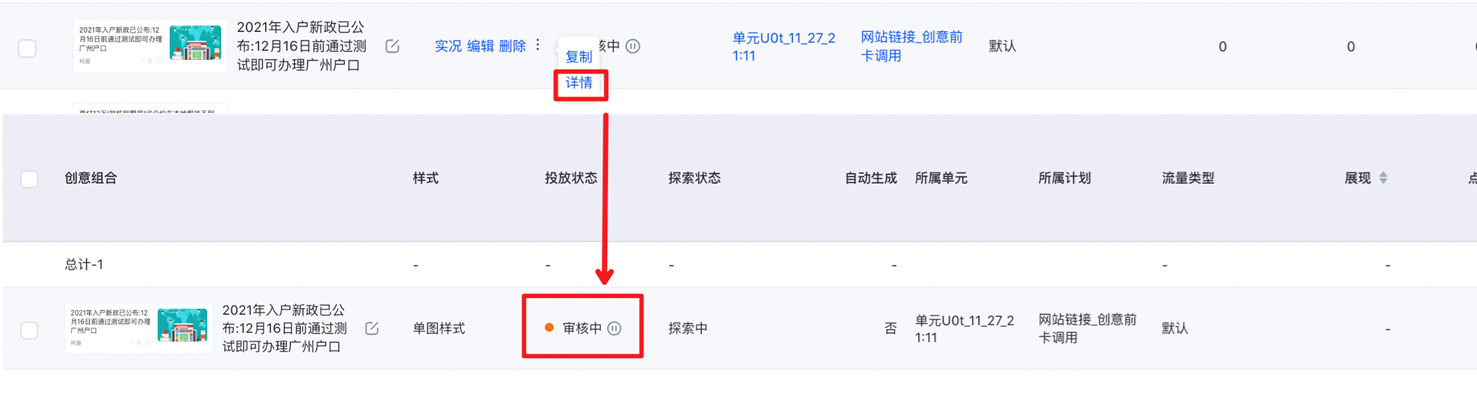
Task: Open the three-dot more actions menu
Action: (x=537, y=45)
